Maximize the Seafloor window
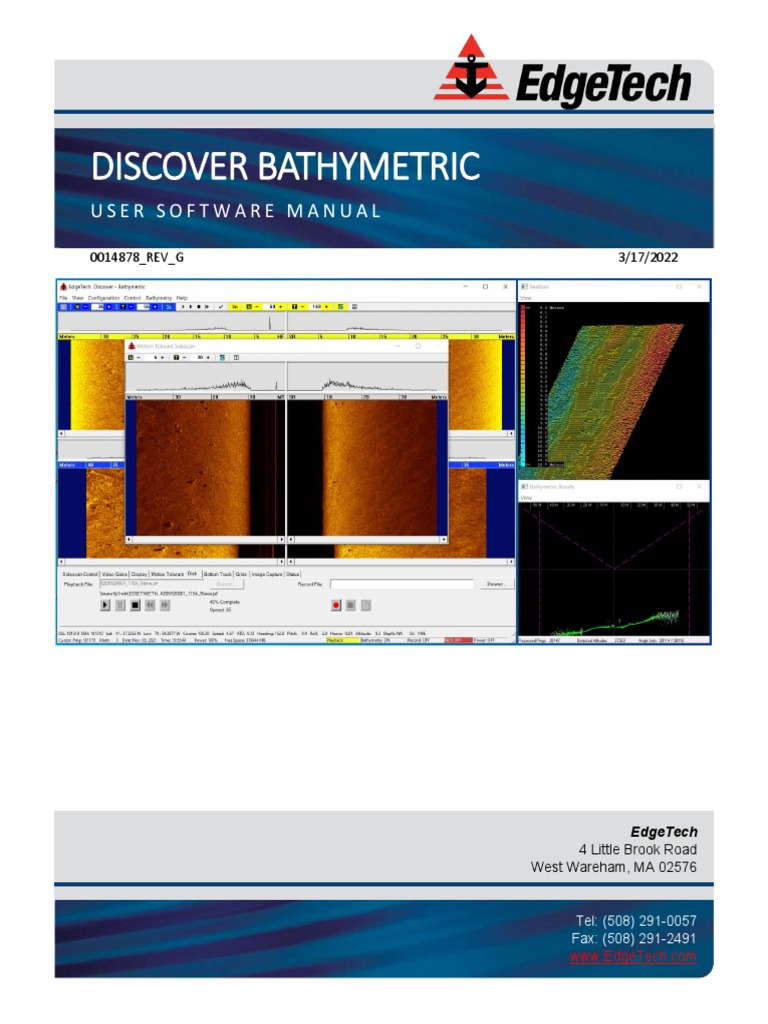768x1024 pixels. 678,287
